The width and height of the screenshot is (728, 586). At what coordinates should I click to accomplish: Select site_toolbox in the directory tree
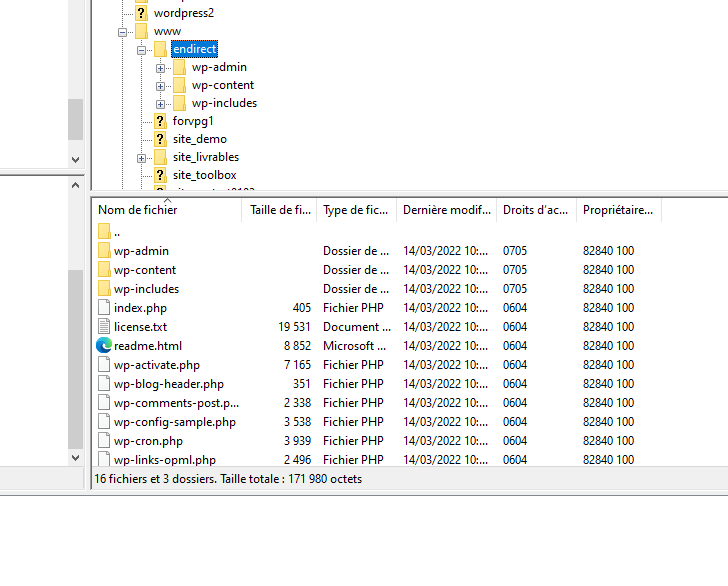(204, 175)
